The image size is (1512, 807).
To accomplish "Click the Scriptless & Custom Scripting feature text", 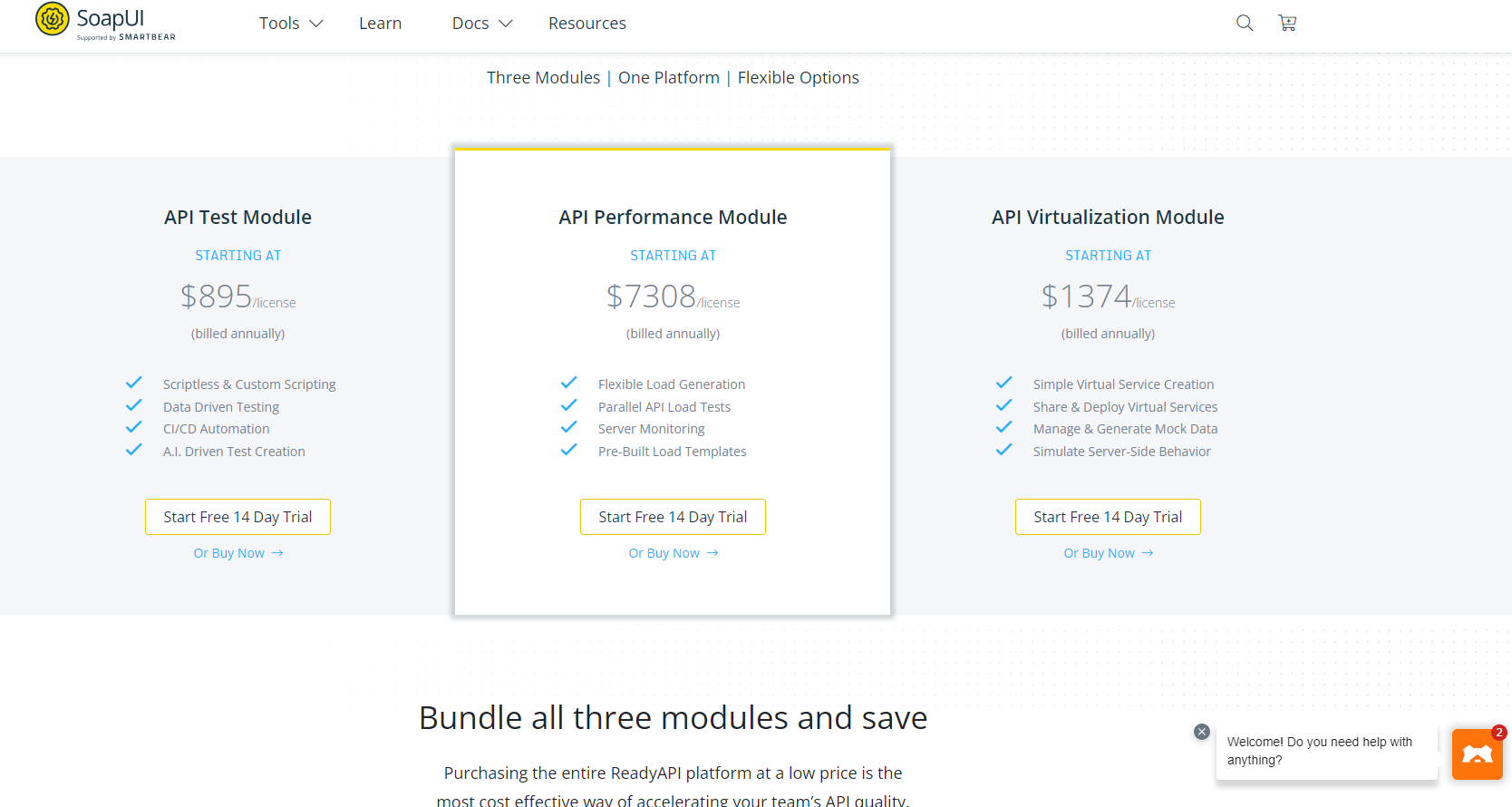I will [249, 384].
